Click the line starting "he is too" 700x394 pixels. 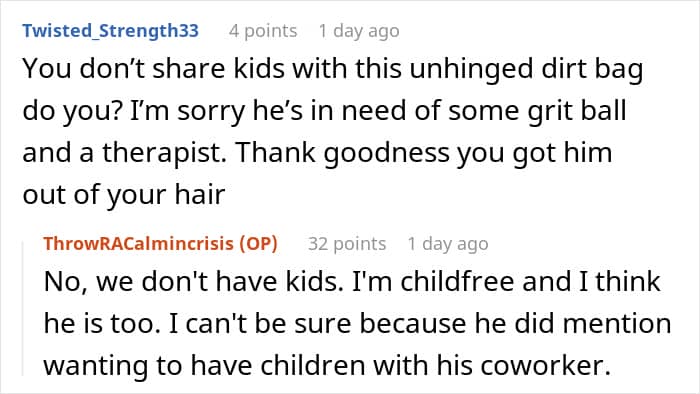358,324
